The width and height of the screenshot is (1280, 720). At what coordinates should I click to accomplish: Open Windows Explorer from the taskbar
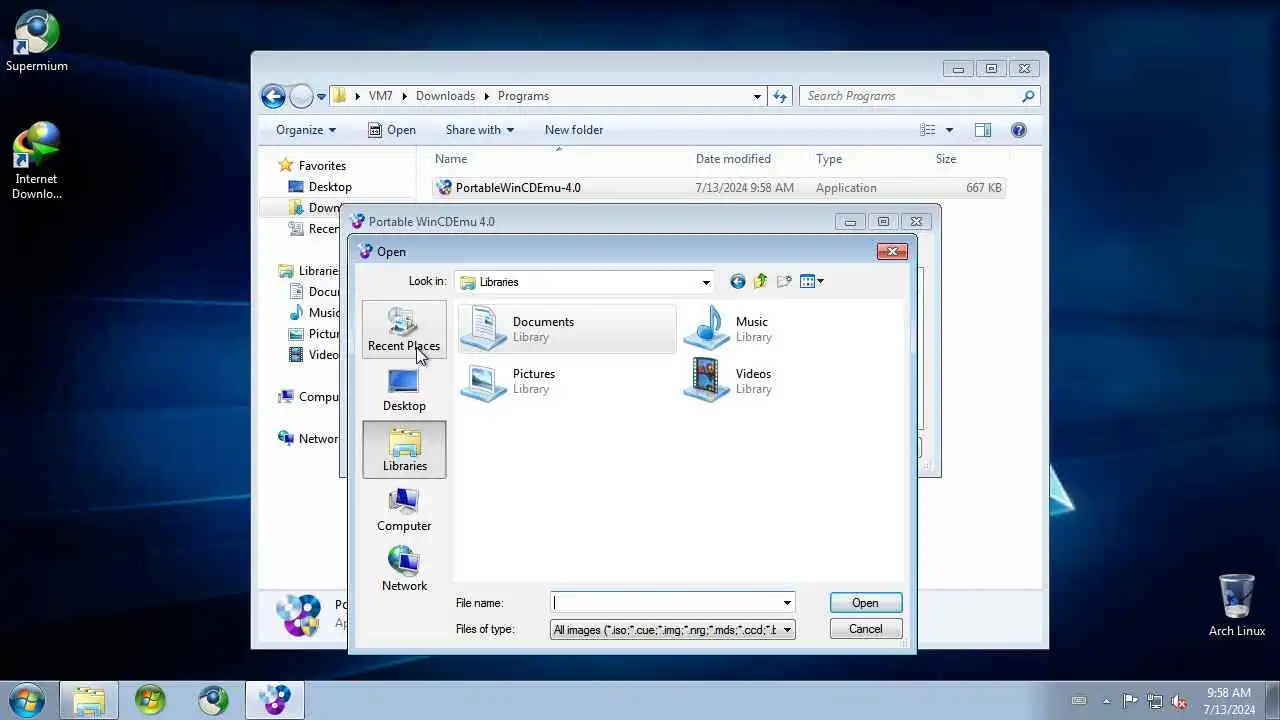[89, 700]
